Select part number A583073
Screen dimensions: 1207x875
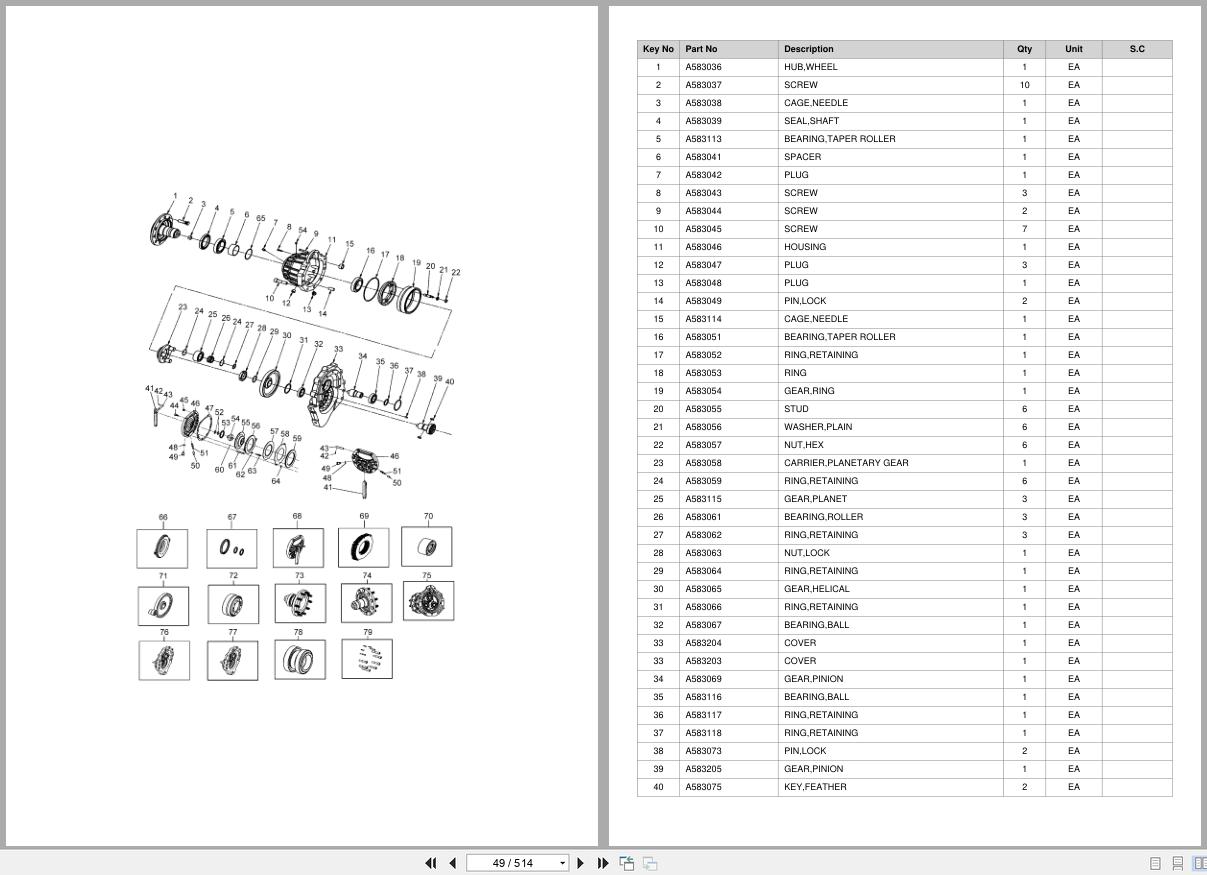(x=703, y=751)
